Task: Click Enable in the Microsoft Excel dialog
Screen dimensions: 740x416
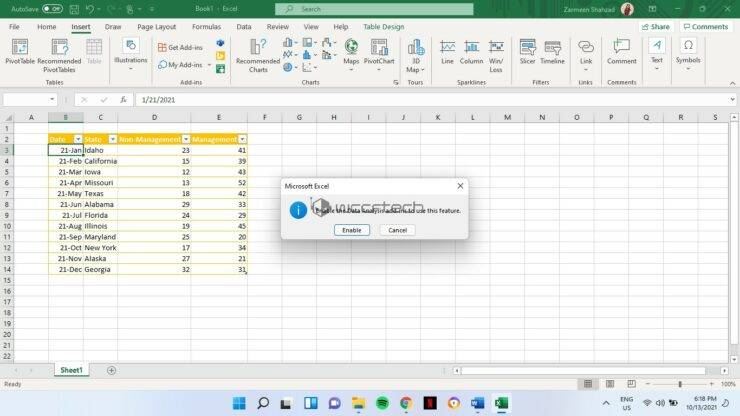Action: coord(352,230)
